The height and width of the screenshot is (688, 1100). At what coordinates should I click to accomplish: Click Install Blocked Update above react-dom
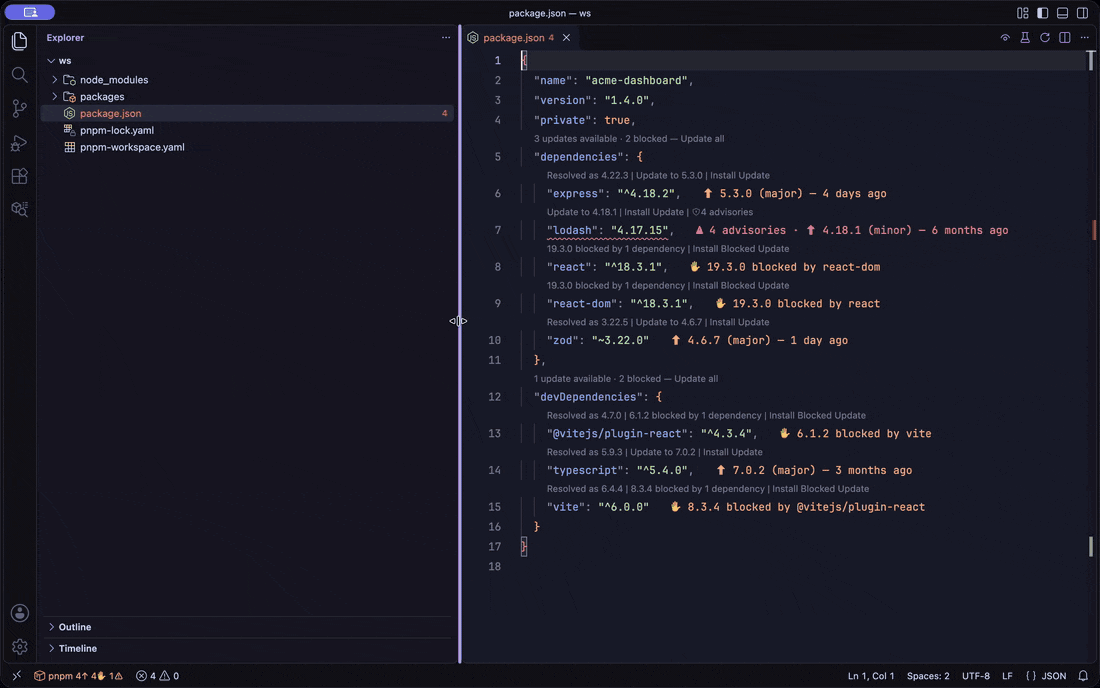click(741, 285)
